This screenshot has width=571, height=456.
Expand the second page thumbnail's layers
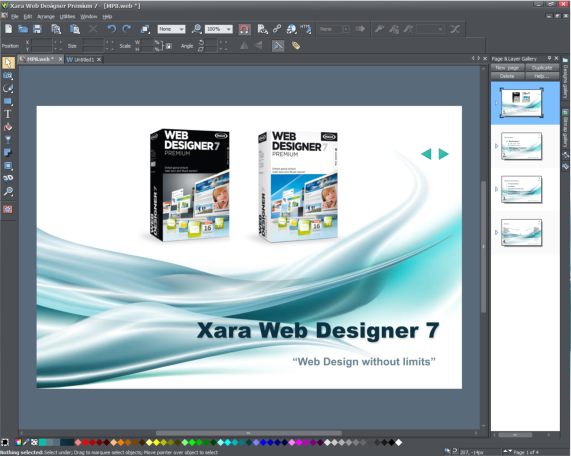tap(496, 146)
